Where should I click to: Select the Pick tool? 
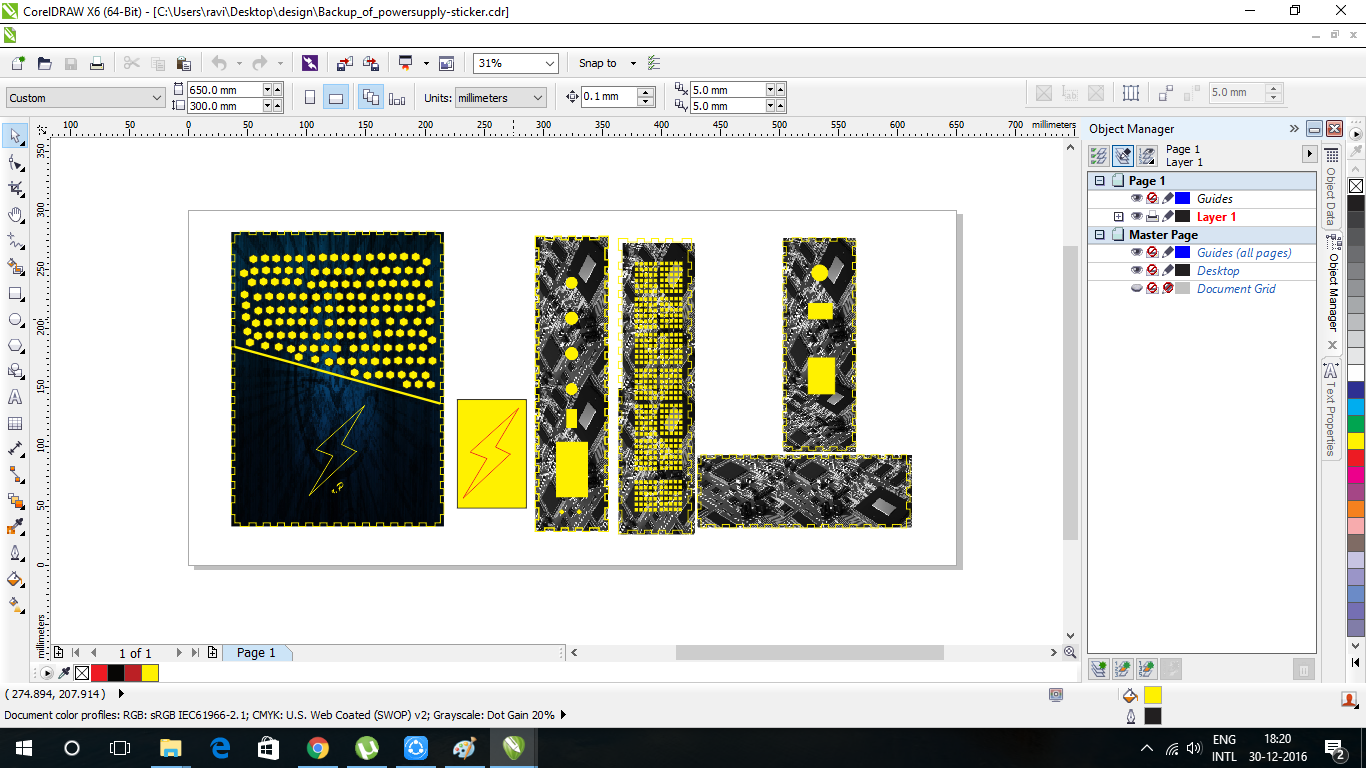[x=15, y=136]
